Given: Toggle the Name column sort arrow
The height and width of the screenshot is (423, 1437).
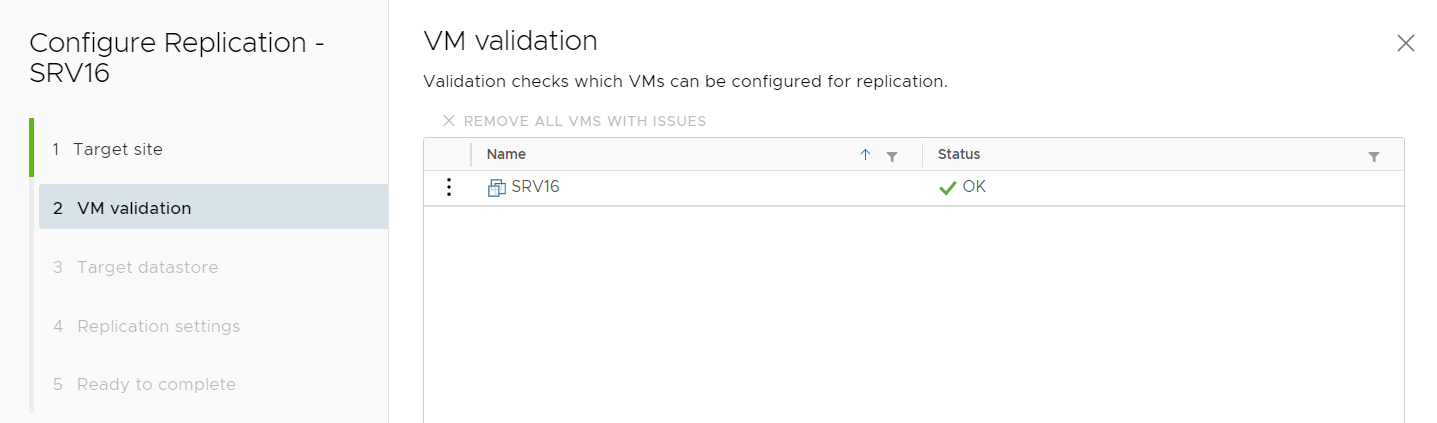Looking at the screenshot, I should (866, 155).
